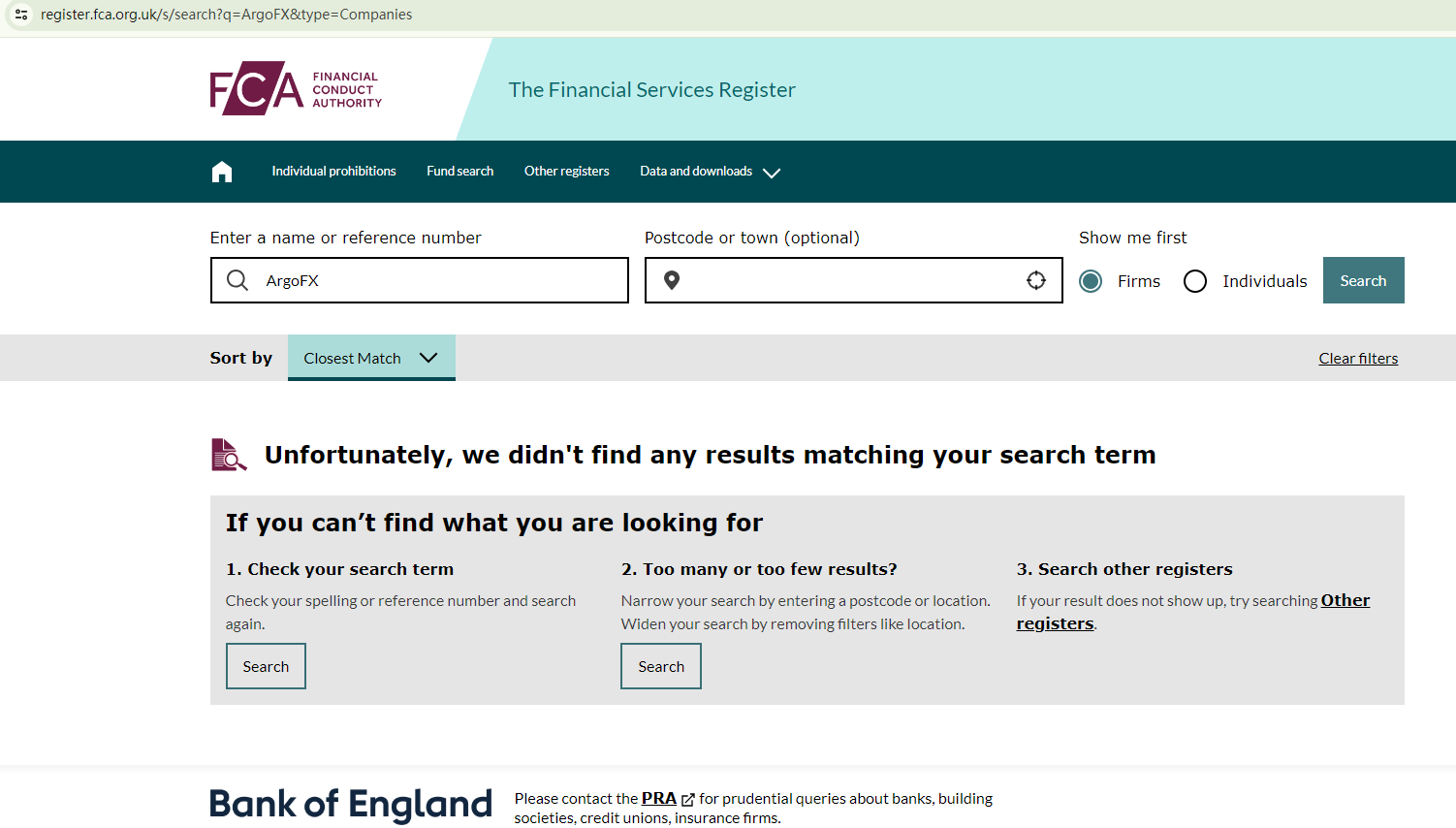Open the Closest Match sort dropdown

point(371,358)
